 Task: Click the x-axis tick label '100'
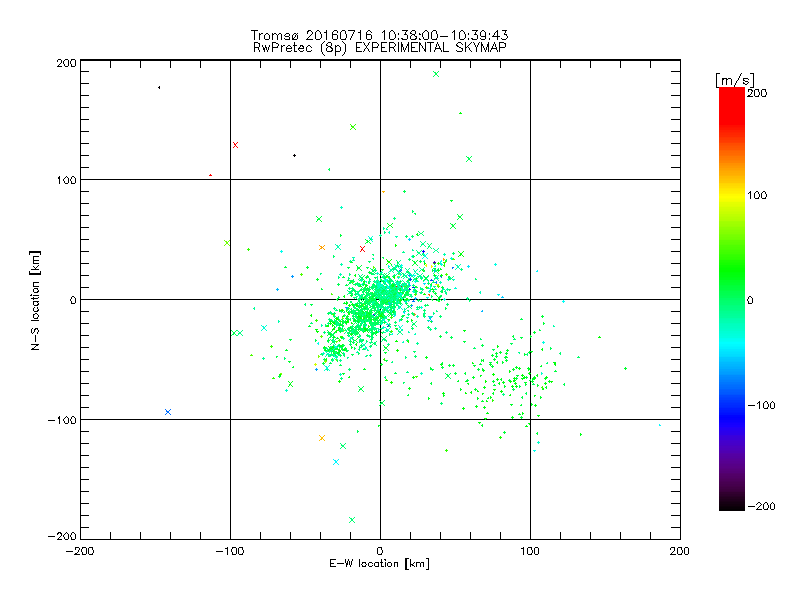click(530, 551)
